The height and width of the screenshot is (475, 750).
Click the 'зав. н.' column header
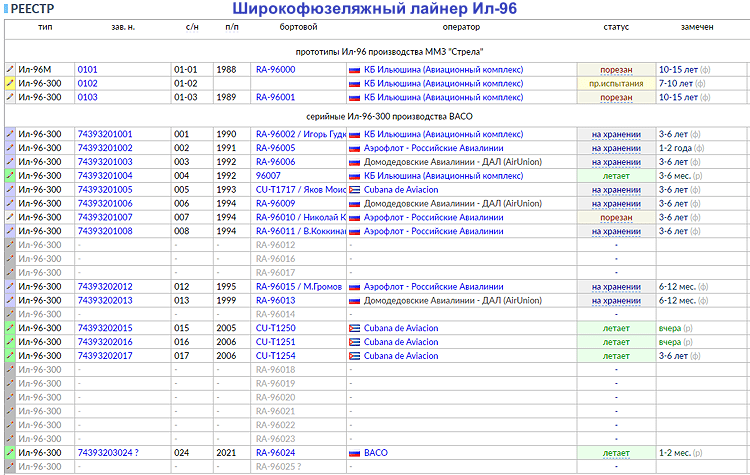[x=123, y=27]
